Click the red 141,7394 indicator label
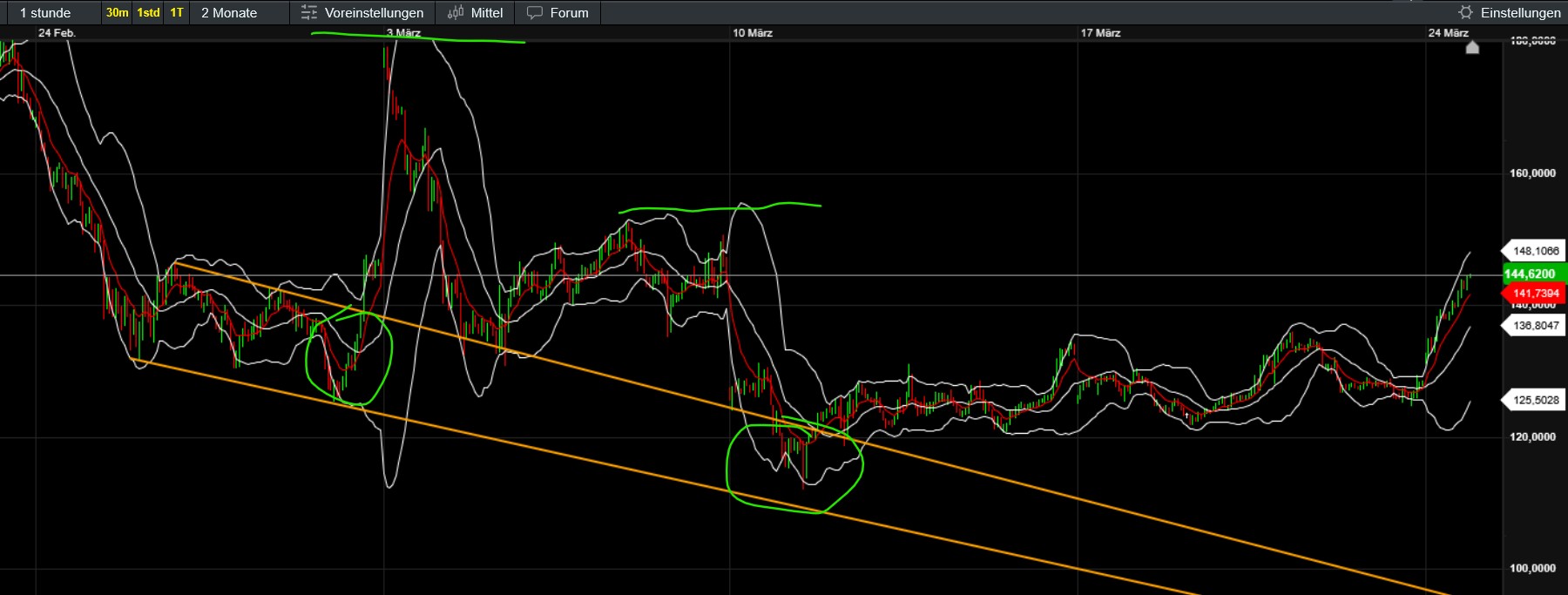1568x595 pixels. pyautogui.click(x=1535, y=294)
